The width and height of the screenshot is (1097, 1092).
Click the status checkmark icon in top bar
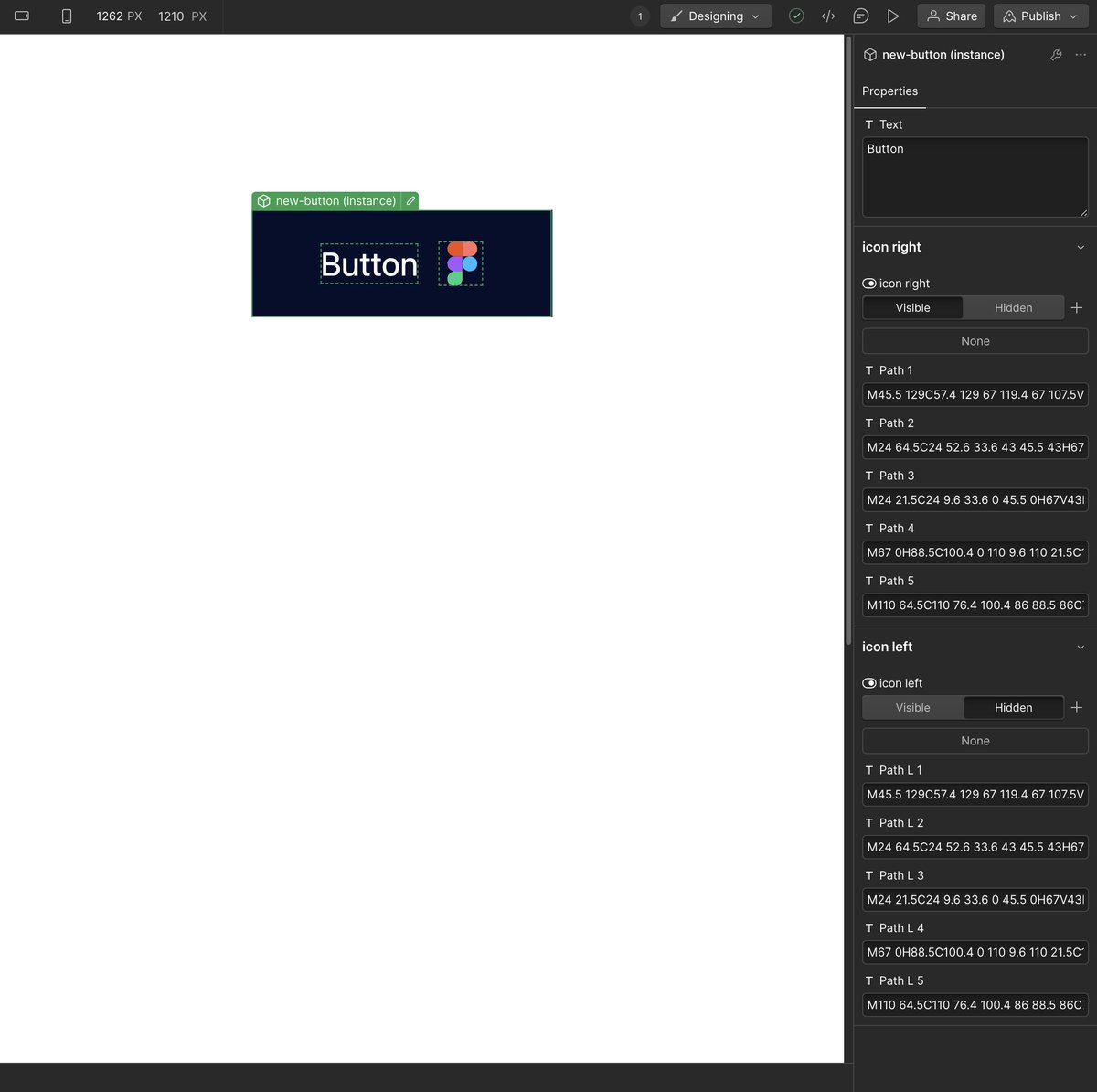point(796,16)
